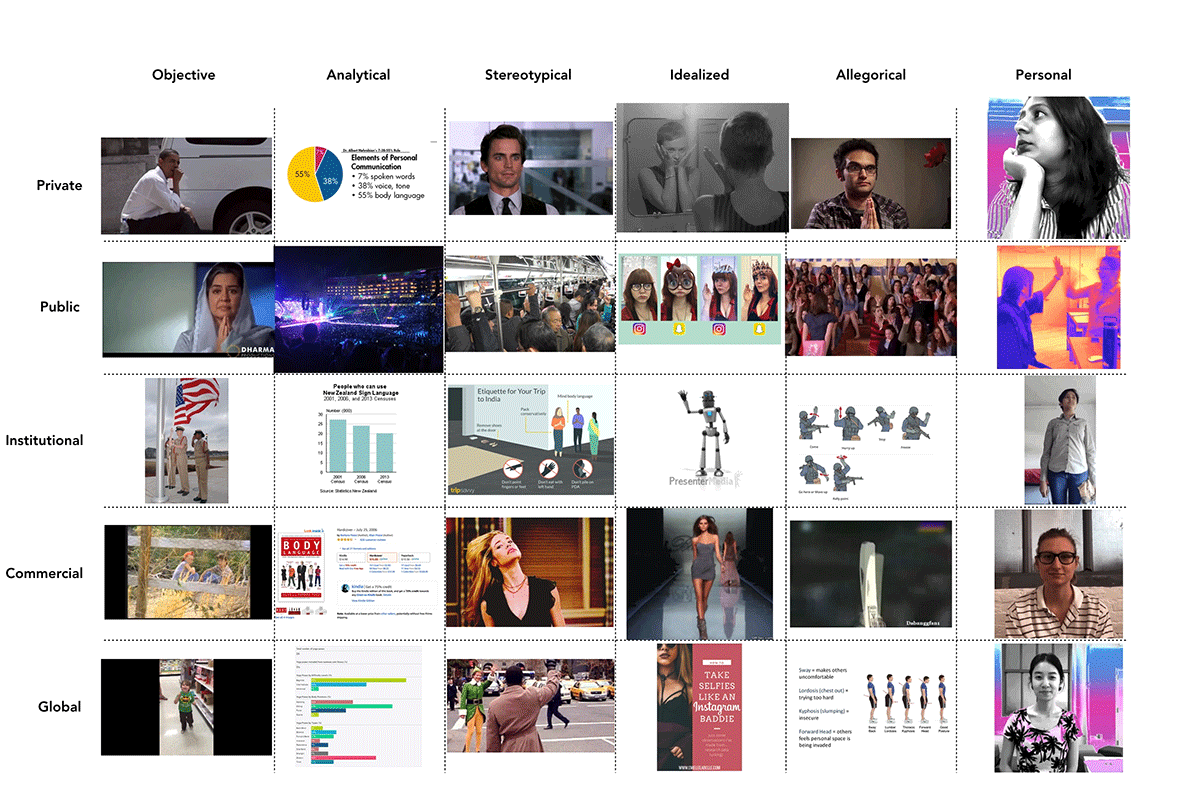Select the five posture figures diagram
Image resolution: width=1188 pixels, height=792 pixels.
(x=908, y=703)
